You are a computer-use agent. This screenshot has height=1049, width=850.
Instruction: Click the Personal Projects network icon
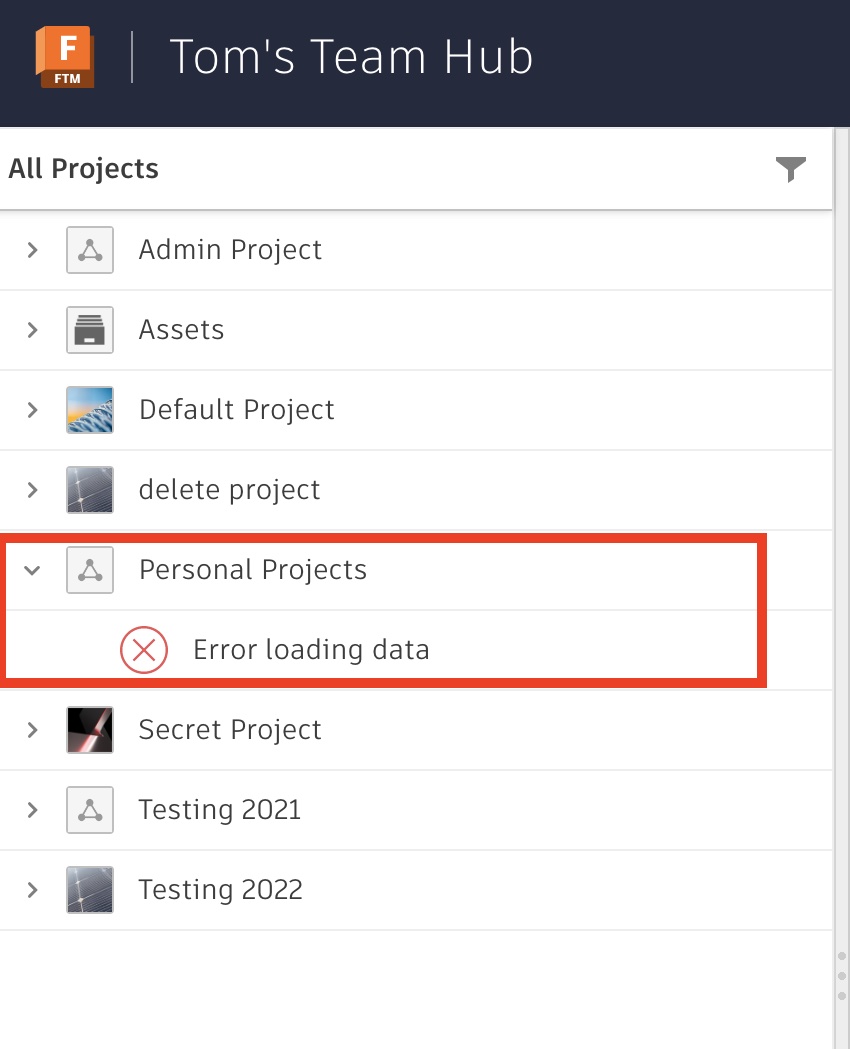pyautogui.click(x=90, y=570)
